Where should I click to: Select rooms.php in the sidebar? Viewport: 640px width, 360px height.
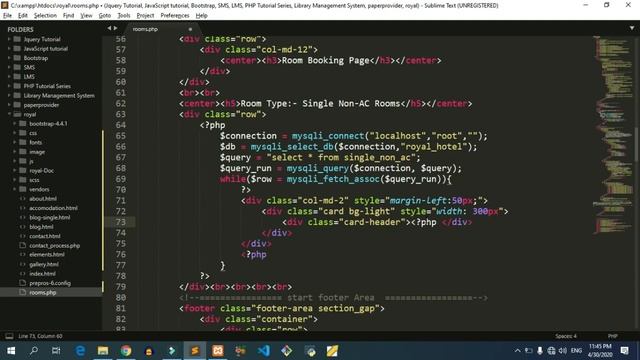coord(42,293)
